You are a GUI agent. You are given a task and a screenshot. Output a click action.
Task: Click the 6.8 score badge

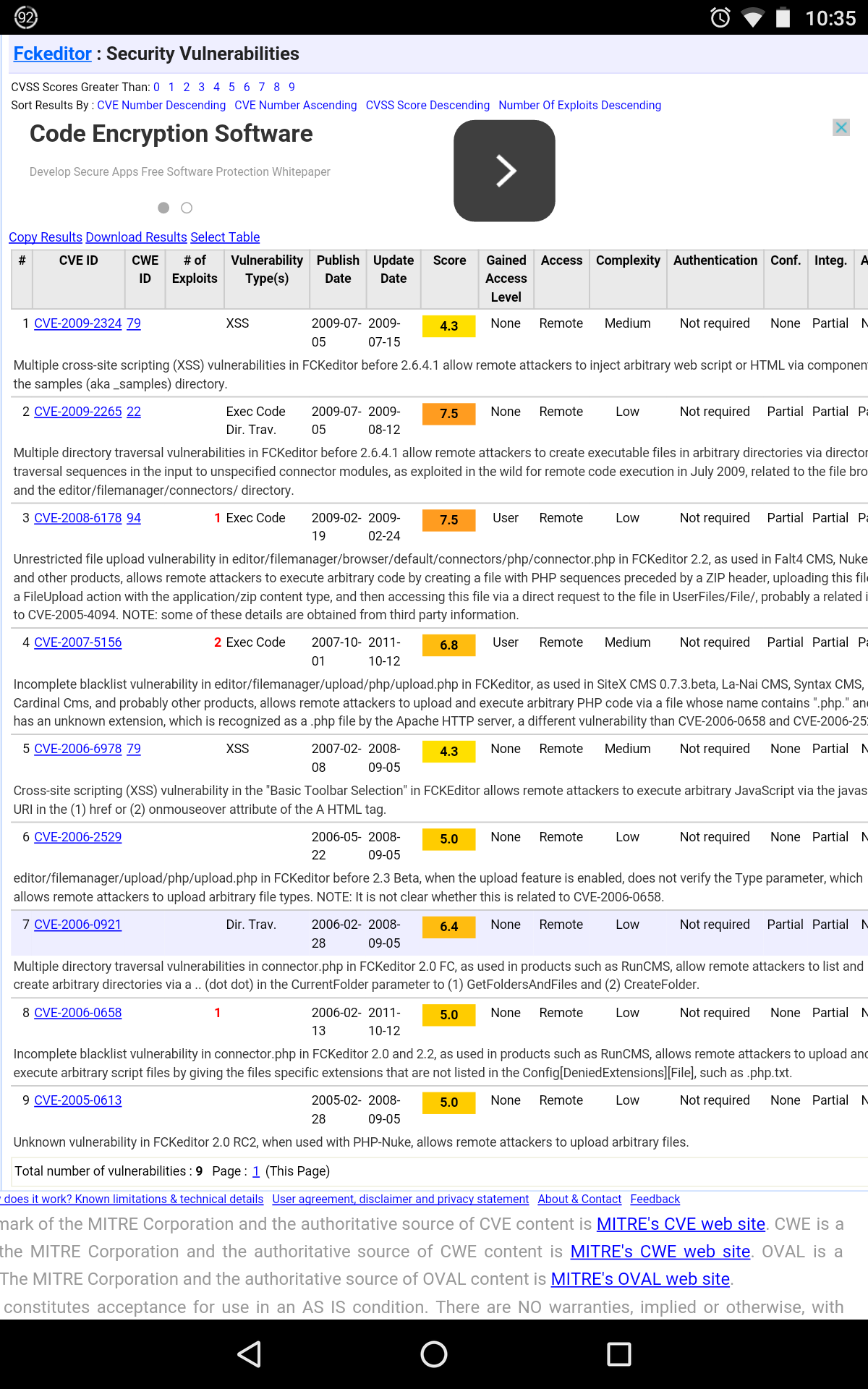pyautogui.click(x=448, y=645)
